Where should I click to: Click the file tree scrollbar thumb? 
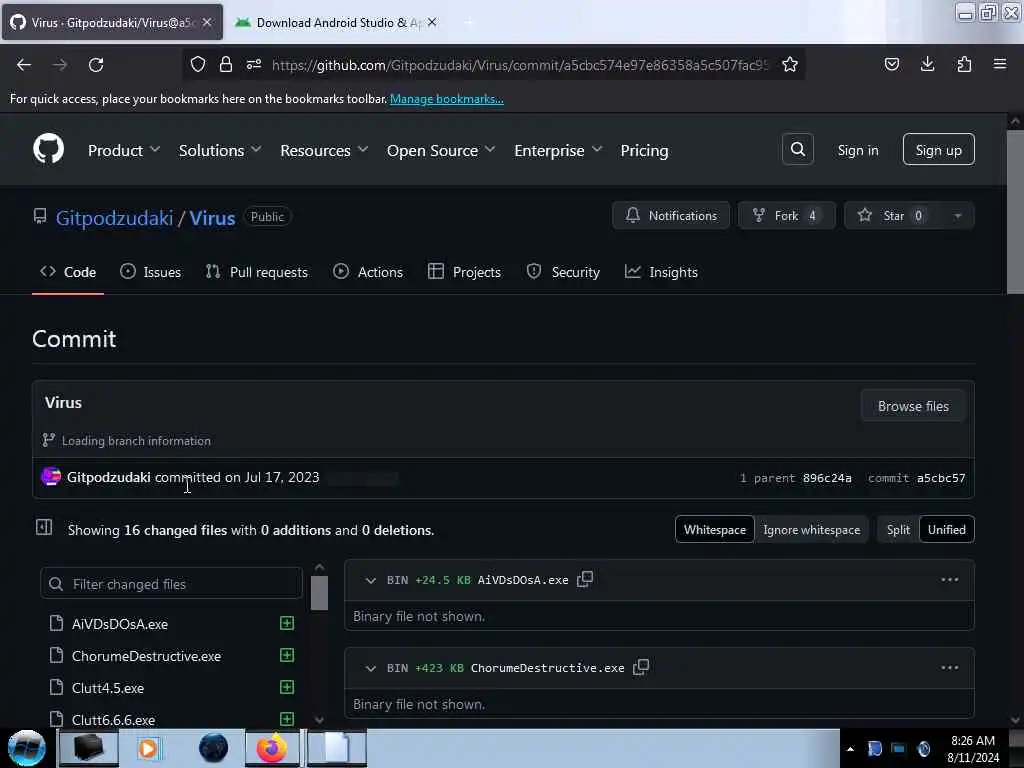point(319,592)
